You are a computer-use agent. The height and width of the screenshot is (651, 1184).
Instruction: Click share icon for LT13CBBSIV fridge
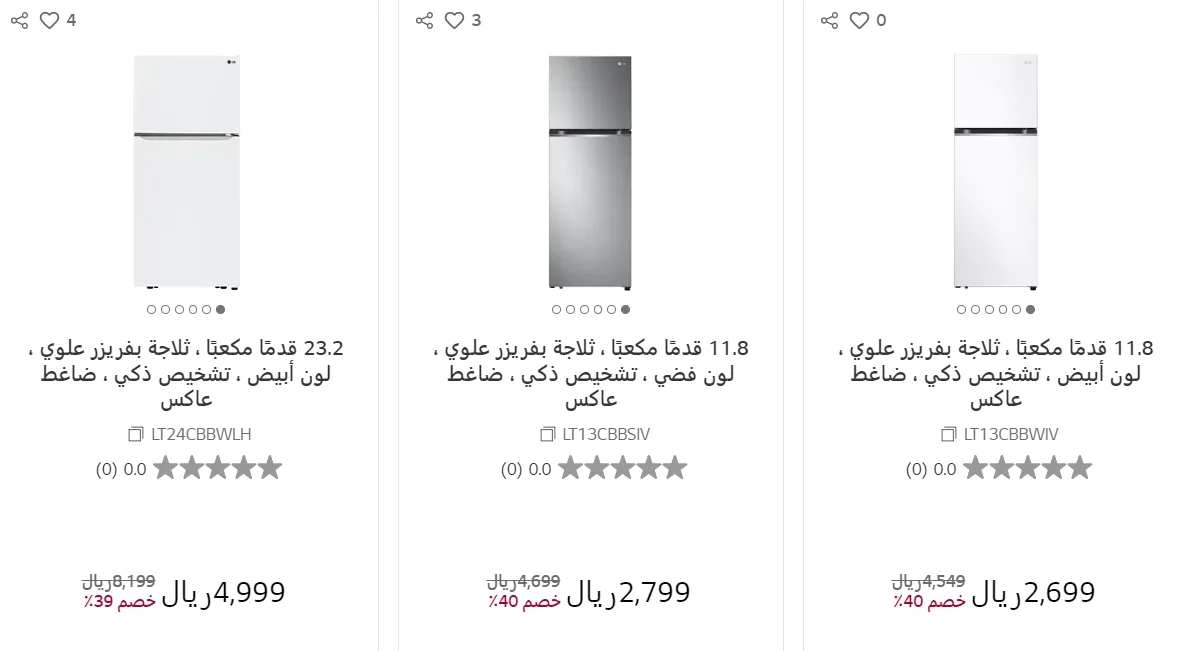pos(424,20)
